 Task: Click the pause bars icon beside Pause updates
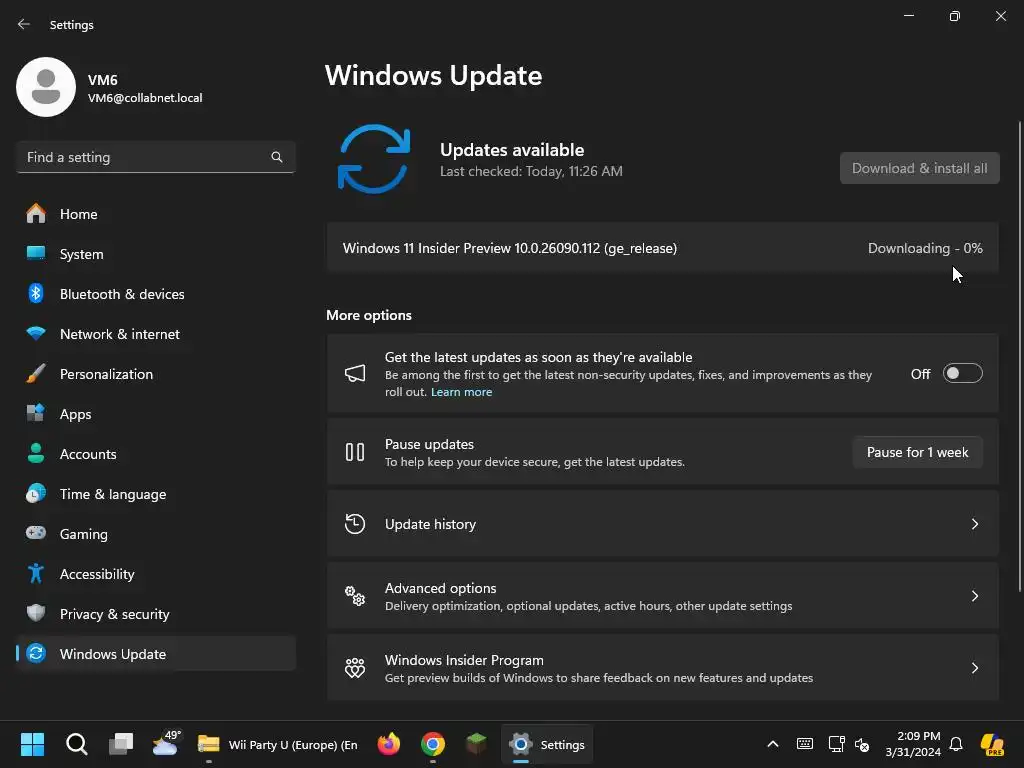(355, 452)
